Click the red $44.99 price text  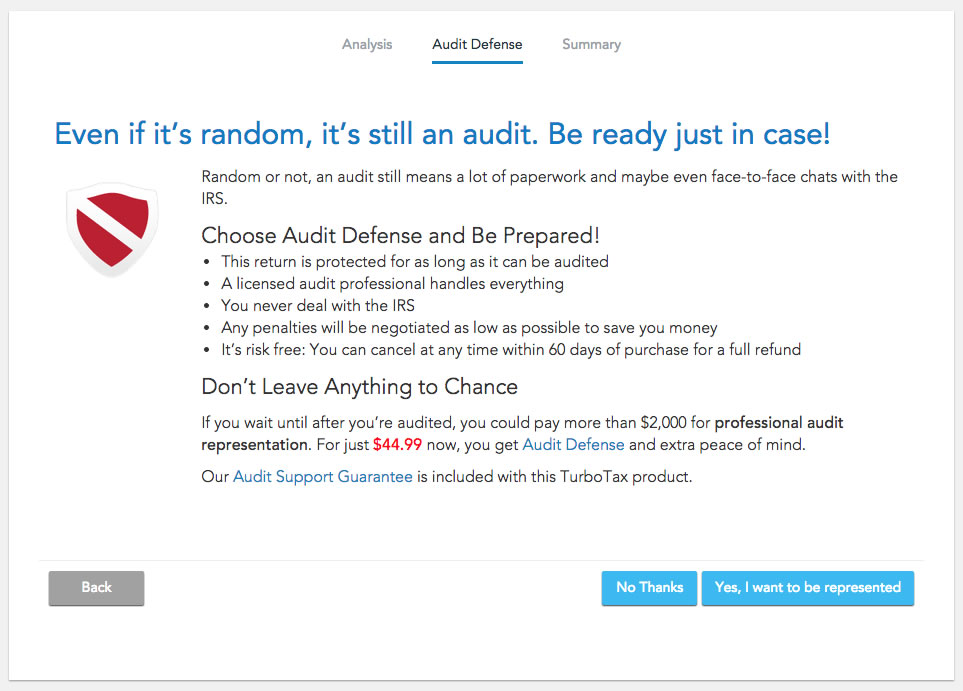(x=397, y=445)
